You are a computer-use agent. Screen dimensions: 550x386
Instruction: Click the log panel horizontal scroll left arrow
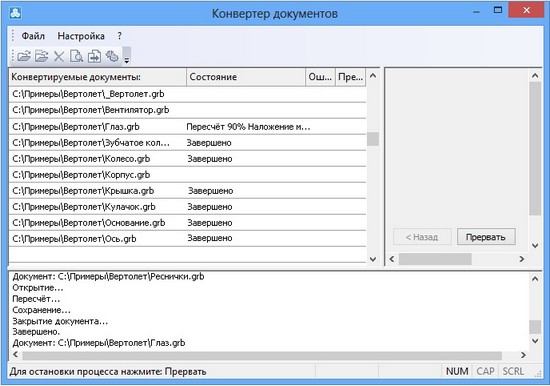tap(15, 355)
